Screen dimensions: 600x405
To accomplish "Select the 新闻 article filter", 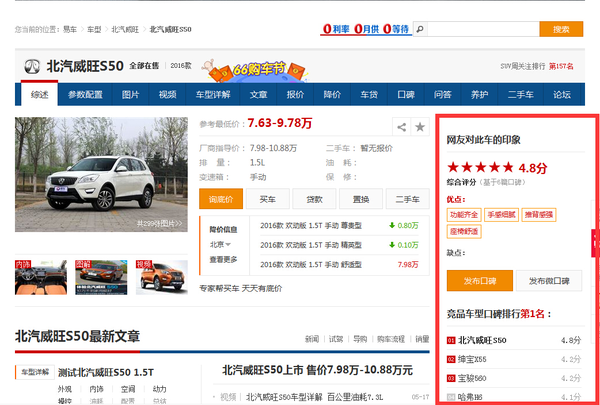I will (312, 339).
